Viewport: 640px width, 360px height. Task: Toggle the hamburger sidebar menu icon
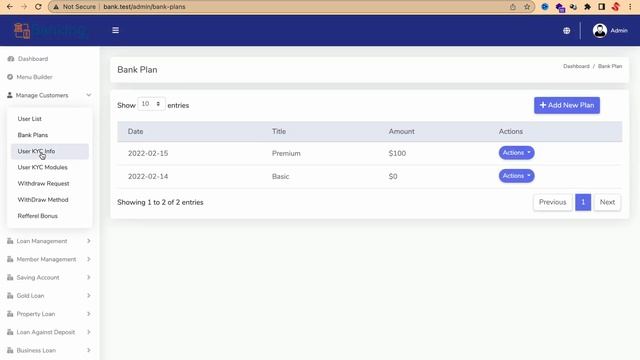coord(116,30)
